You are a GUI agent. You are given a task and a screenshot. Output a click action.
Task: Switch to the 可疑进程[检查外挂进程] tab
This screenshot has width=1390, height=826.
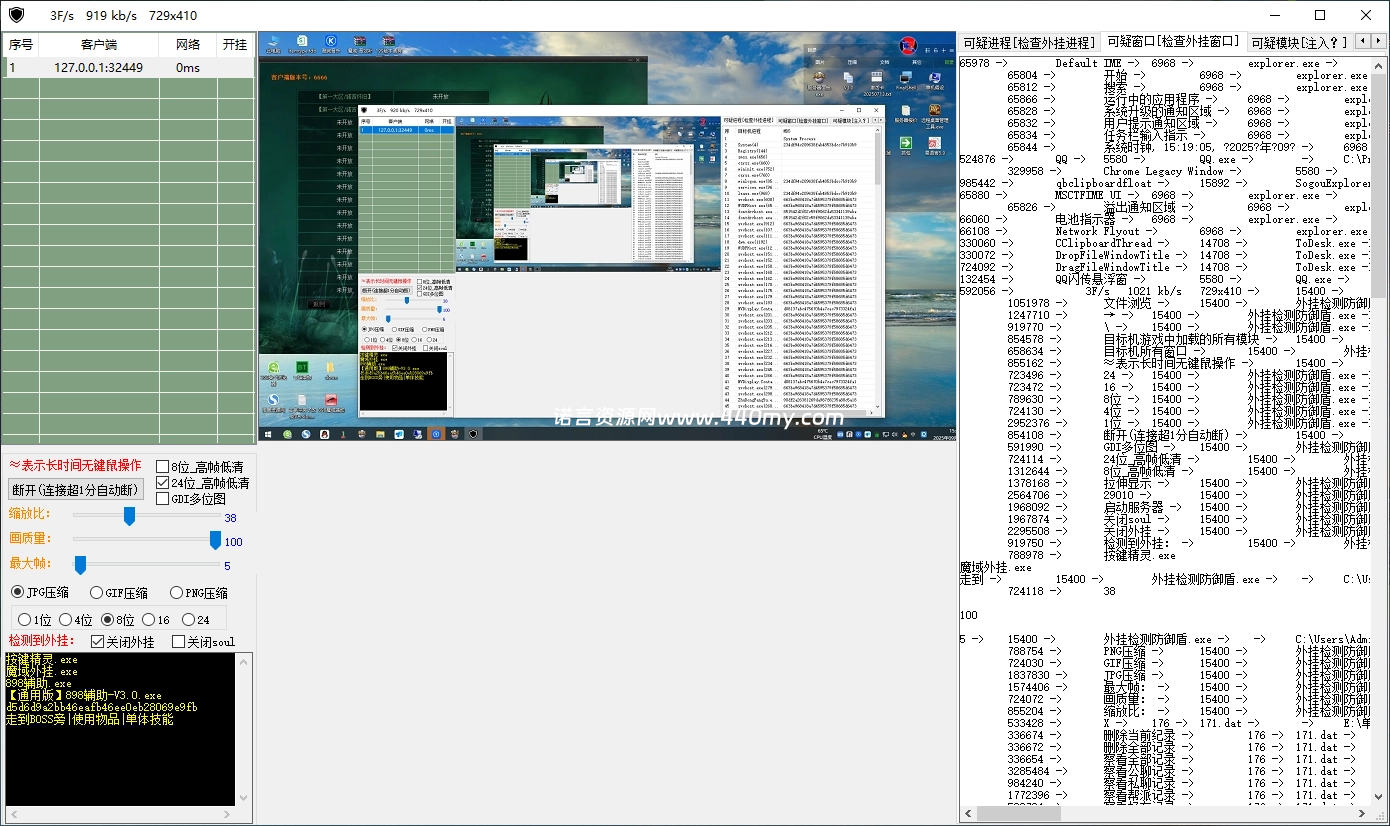1028,43
